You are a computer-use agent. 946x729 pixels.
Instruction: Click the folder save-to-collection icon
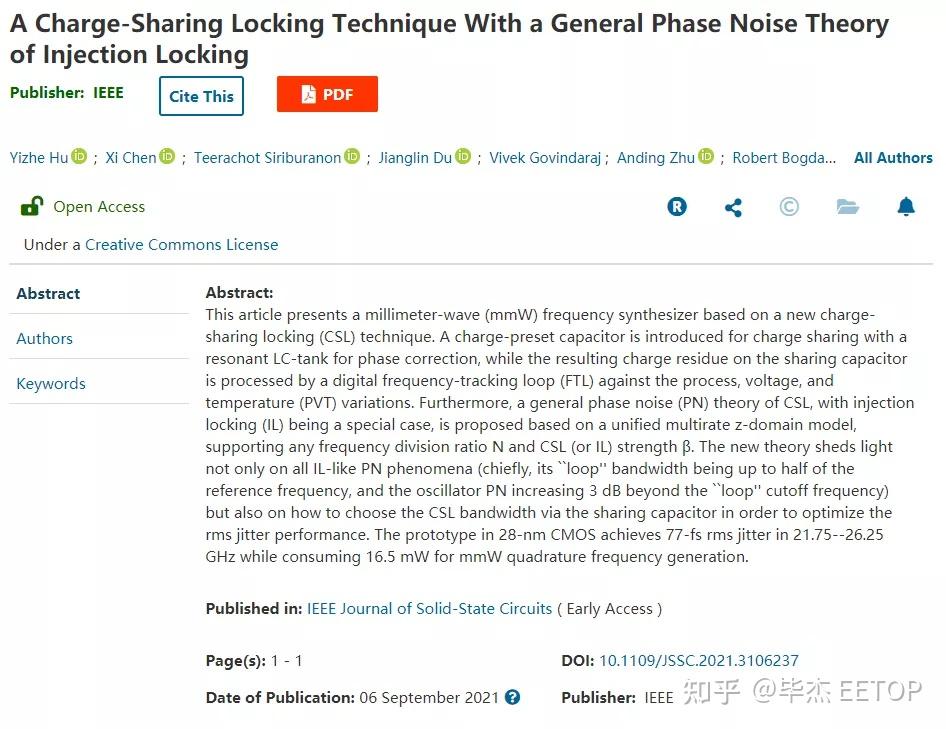coord(847,207)
